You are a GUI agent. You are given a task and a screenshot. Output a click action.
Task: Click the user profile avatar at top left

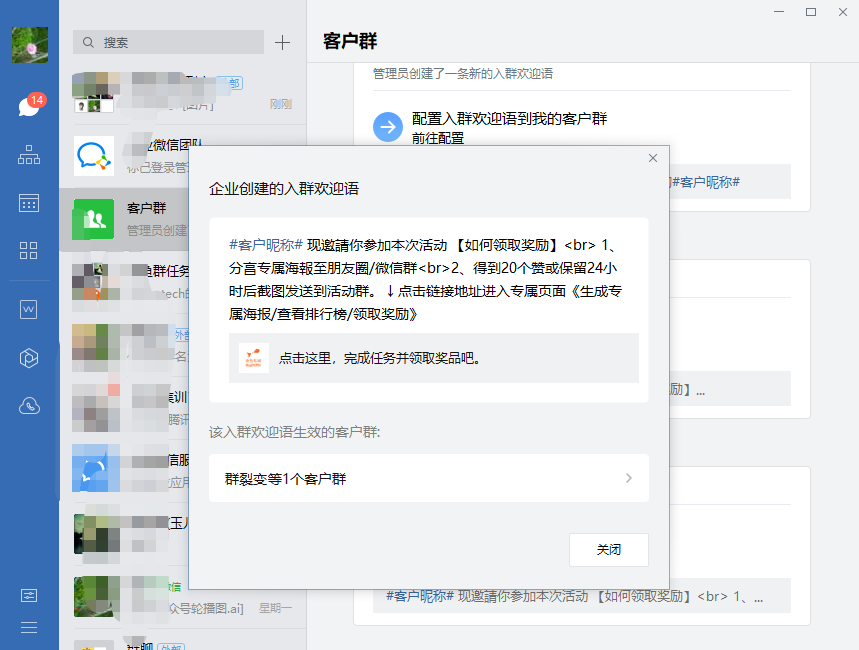click(29, 45)
